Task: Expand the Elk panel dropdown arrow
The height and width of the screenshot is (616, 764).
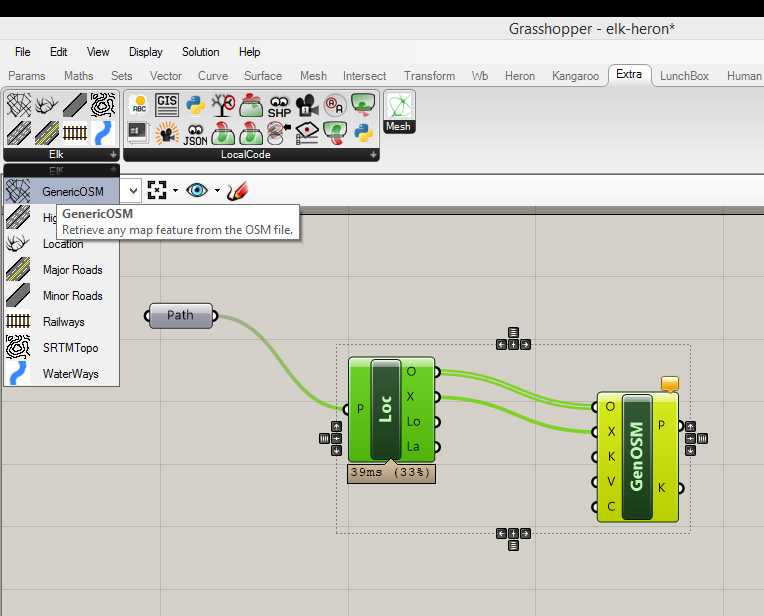Action: tap(113, 154)
